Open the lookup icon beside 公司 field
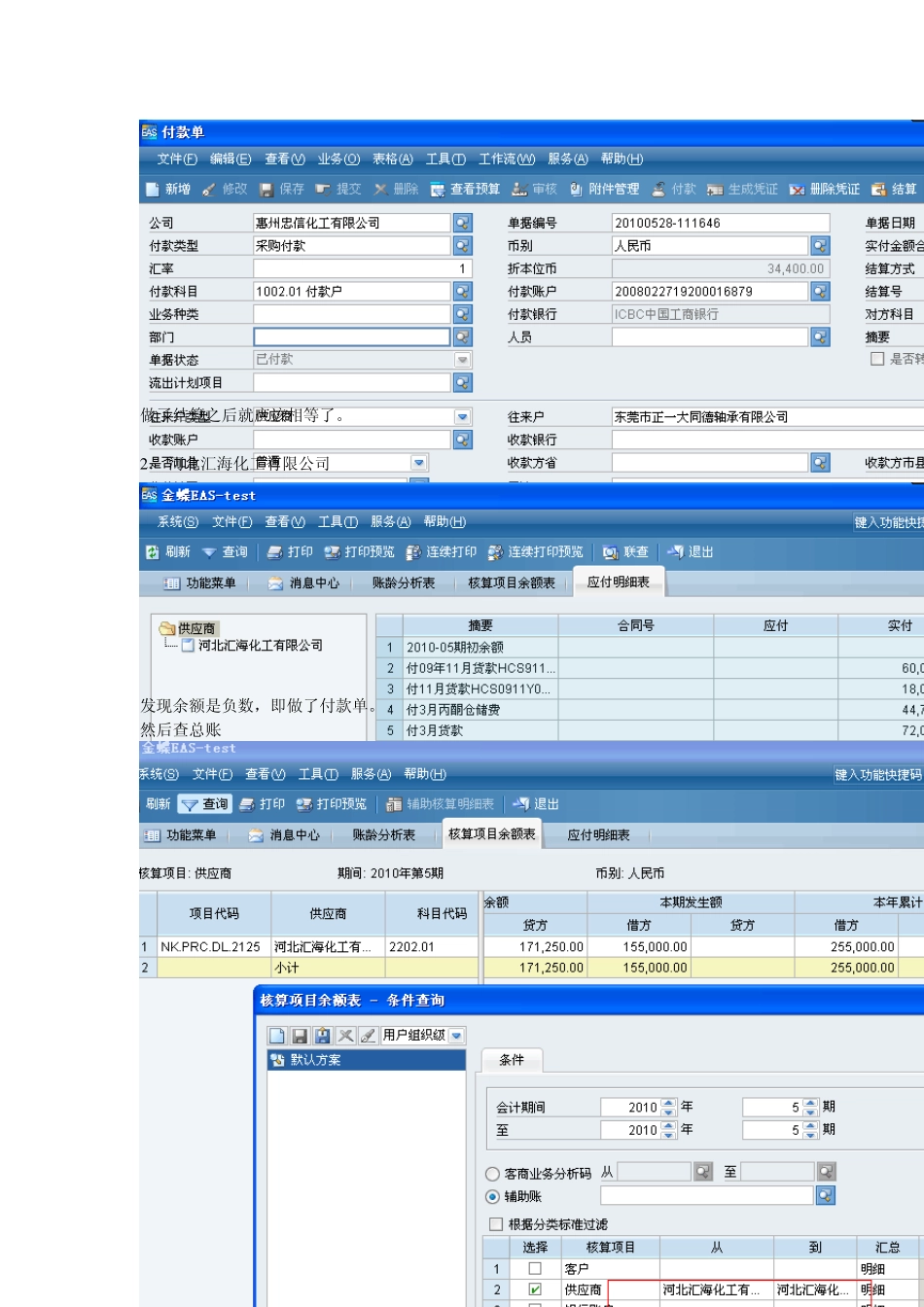This screenshot has height=1307, width=924. point(462,223)
